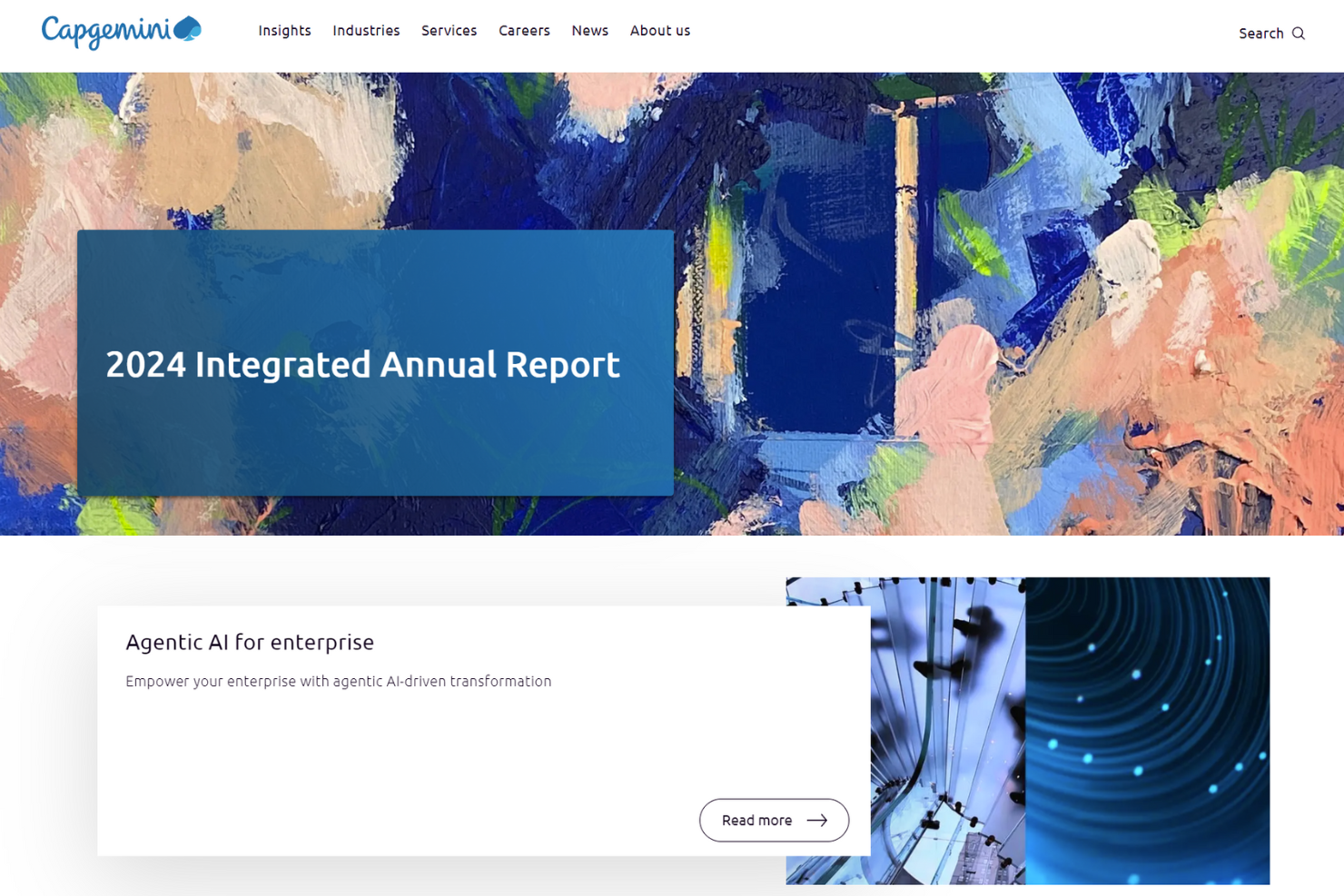Click the Read more button

point(773,820)
